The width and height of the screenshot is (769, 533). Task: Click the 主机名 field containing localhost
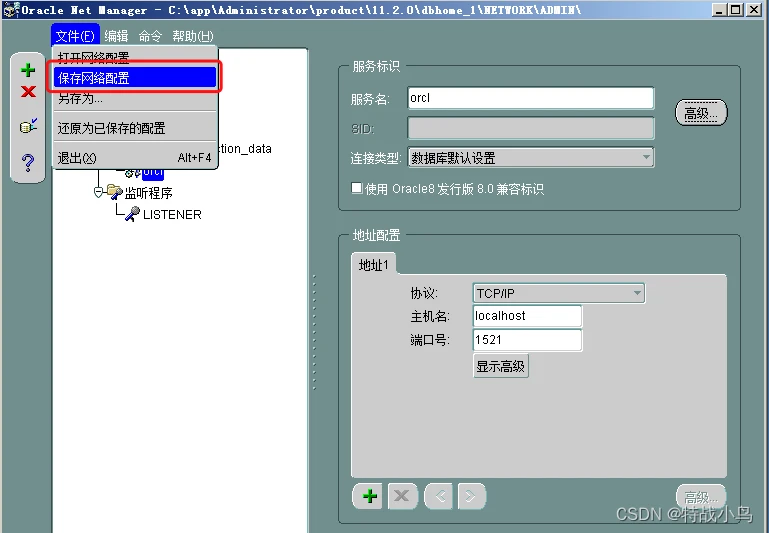point(527,316)
